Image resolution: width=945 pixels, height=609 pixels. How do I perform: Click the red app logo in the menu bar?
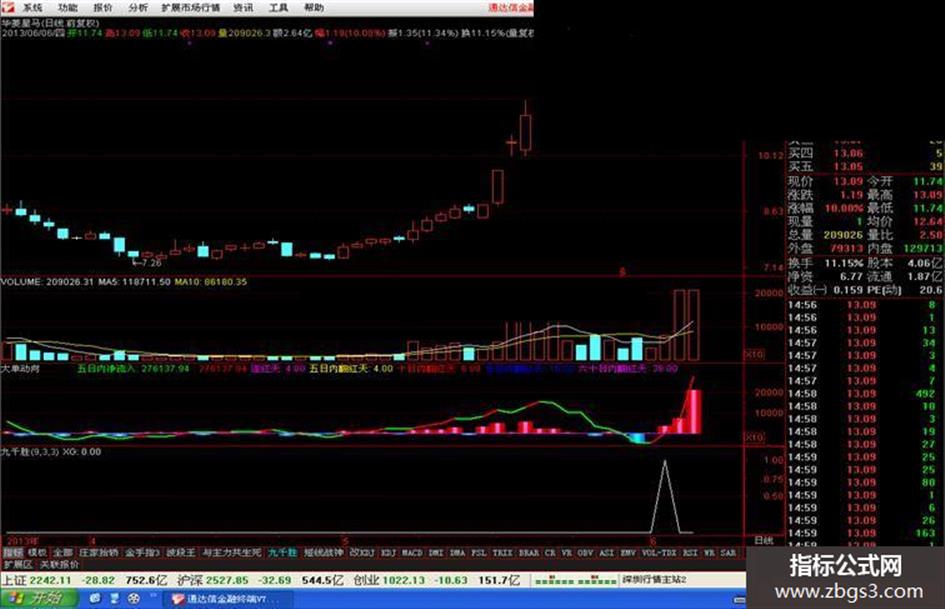(8, 7)
